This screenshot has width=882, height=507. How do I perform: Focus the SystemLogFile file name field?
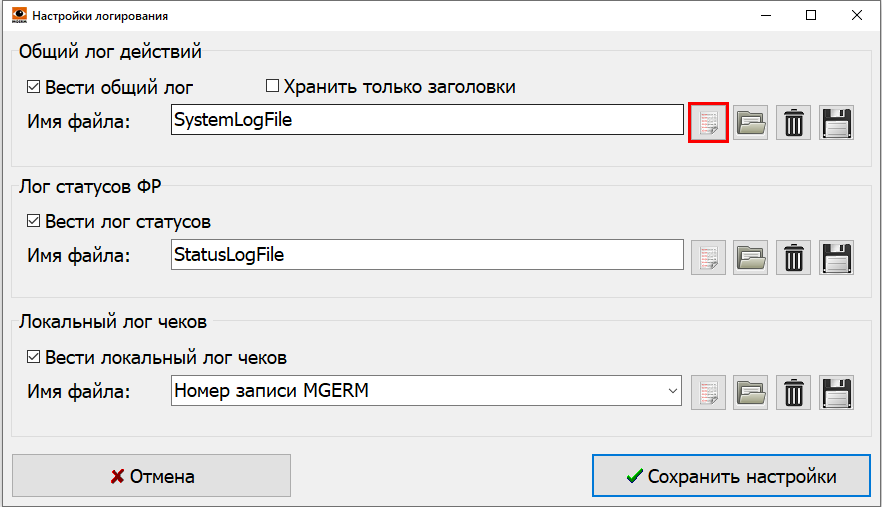click(426, 120)
